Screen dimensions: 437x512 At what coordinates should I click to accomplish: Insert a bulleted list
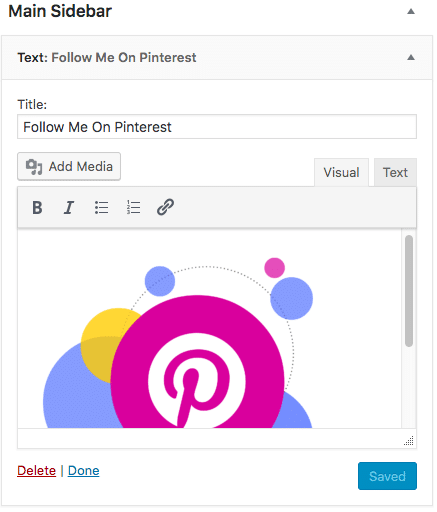point(101,207)
